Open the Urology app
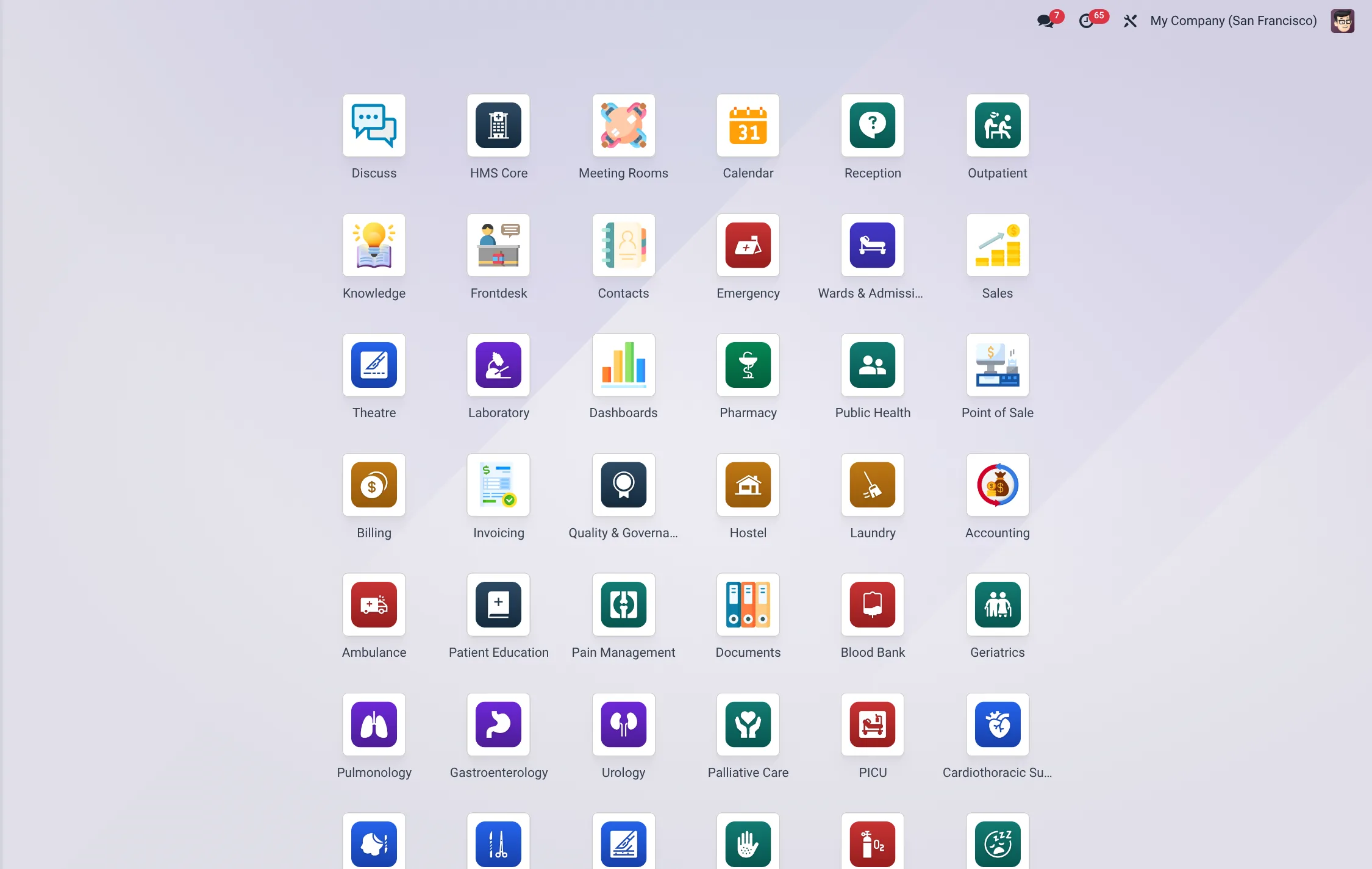The image size is (1372, 869). click(623, 724)
